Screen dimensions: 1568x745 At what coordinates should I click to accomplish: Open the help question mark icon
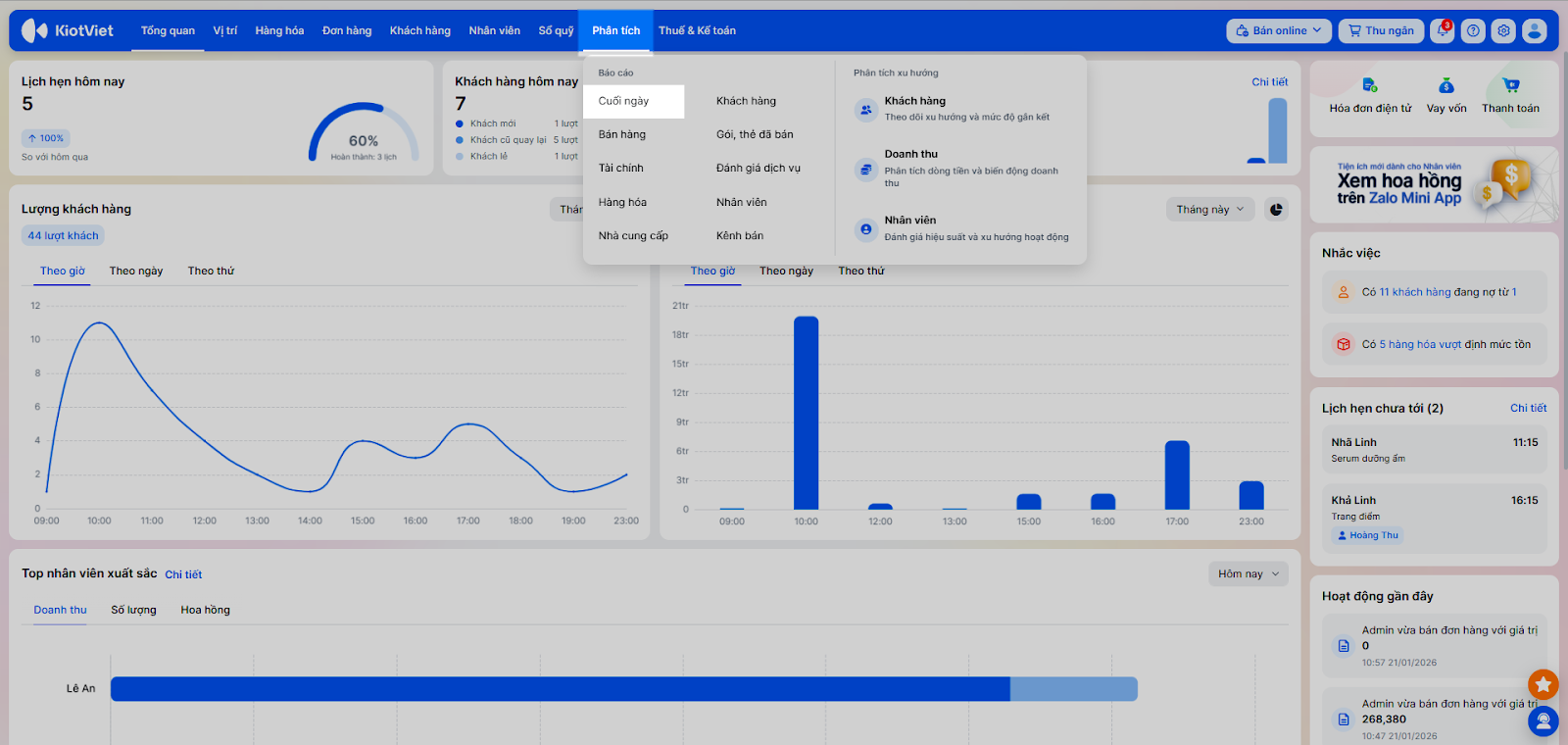pyautogui.click(x=1473, y=30)
